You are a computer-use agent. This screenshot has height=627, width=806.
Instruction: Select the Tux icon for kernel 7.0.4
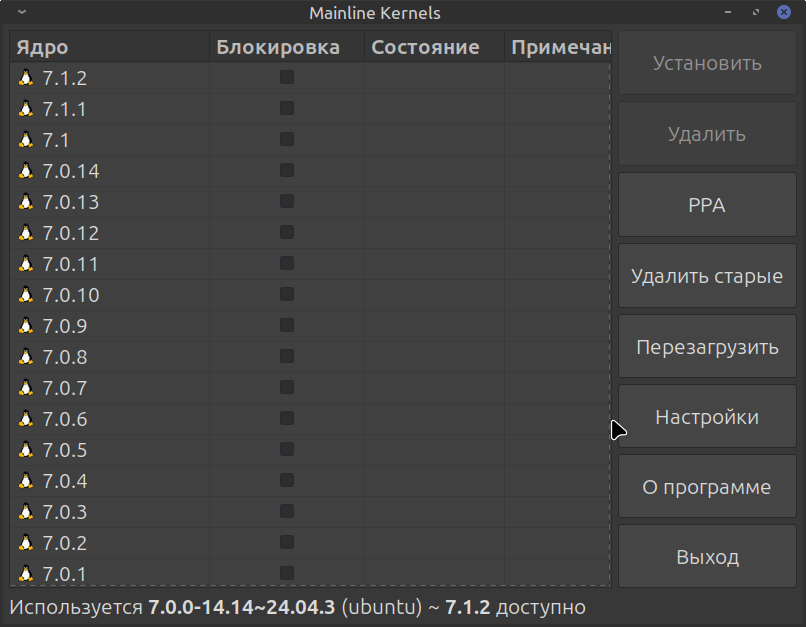click(26, 481)
